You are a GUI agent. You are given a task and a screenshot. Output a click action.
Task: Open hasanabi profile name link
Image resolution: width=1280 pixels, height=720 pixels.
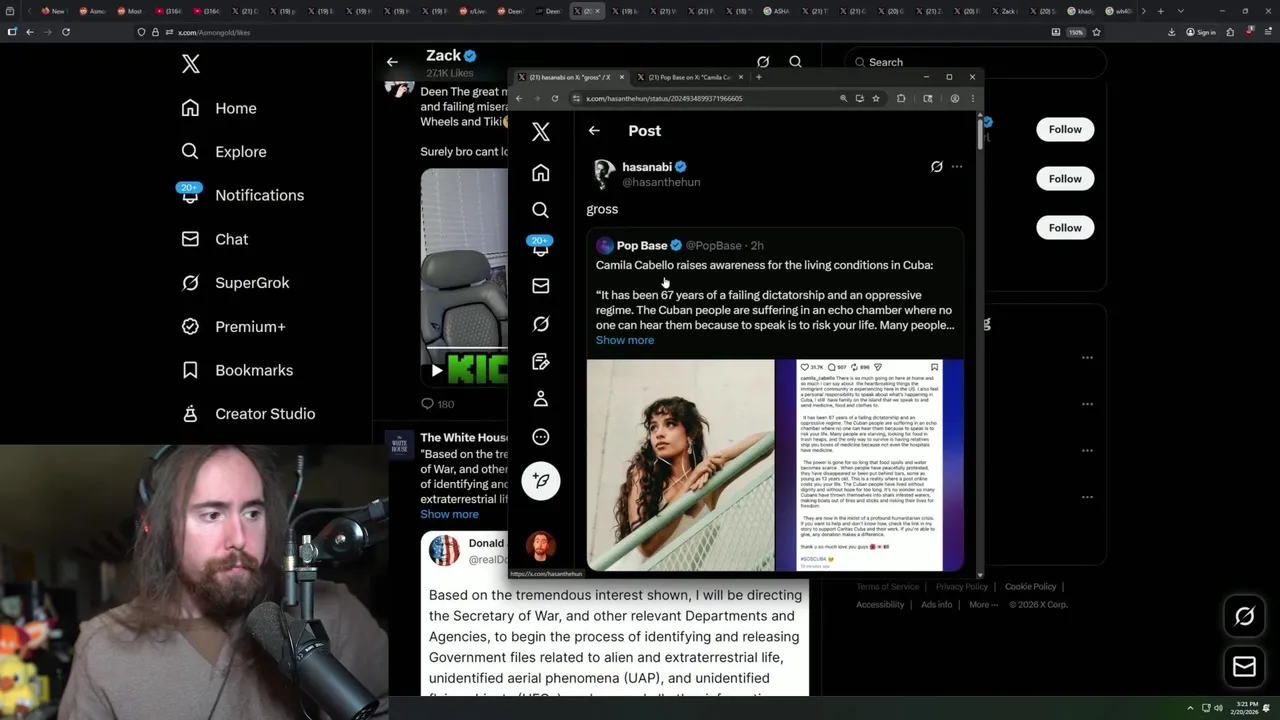click(646, 167)
